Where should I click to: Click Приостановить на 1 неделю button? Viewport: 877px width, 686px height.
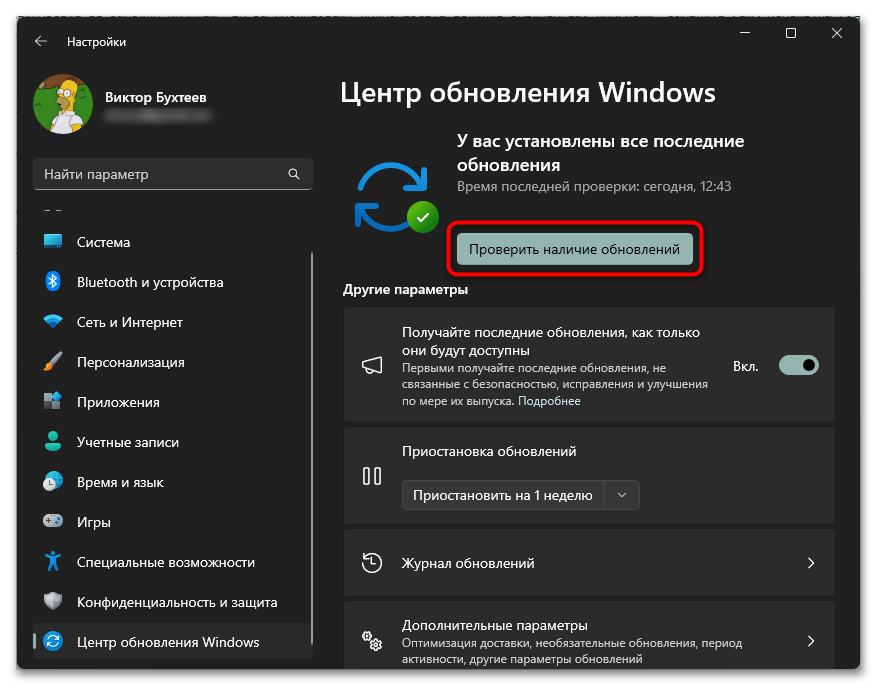pos(503,495)
